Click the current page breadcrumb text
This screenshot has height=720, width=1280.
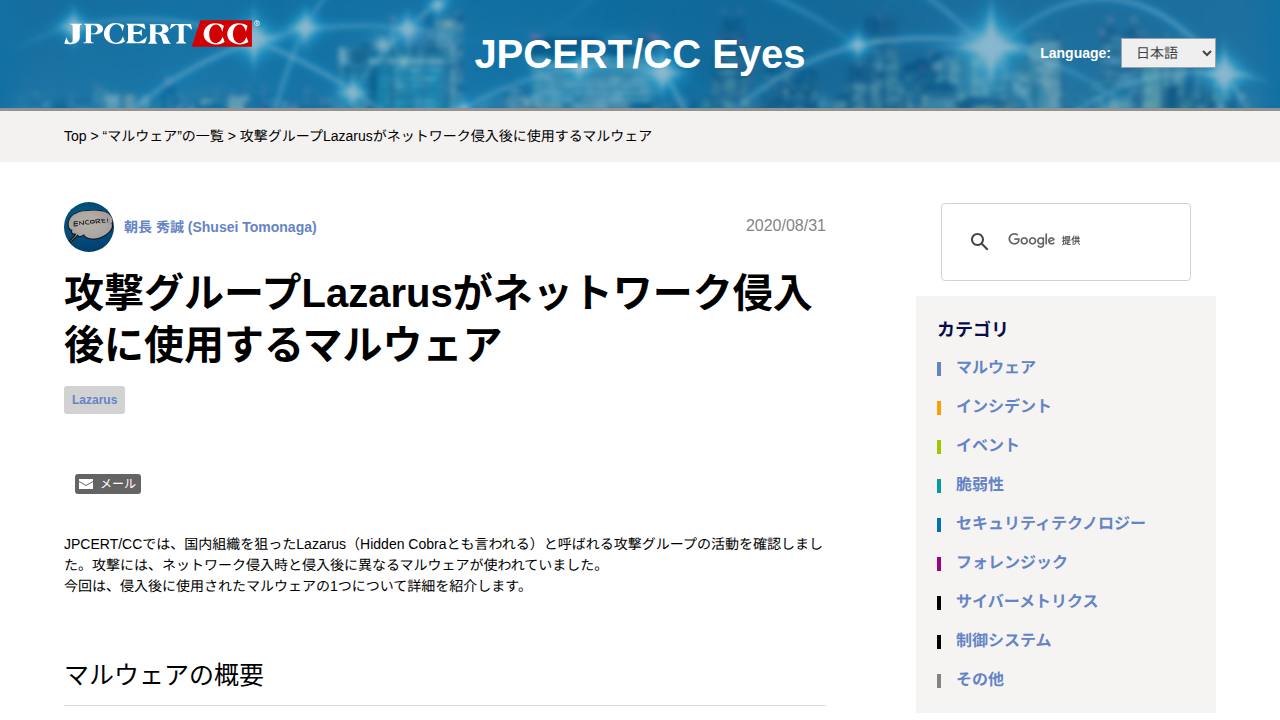pyautogui.click(x=446, y=136)
